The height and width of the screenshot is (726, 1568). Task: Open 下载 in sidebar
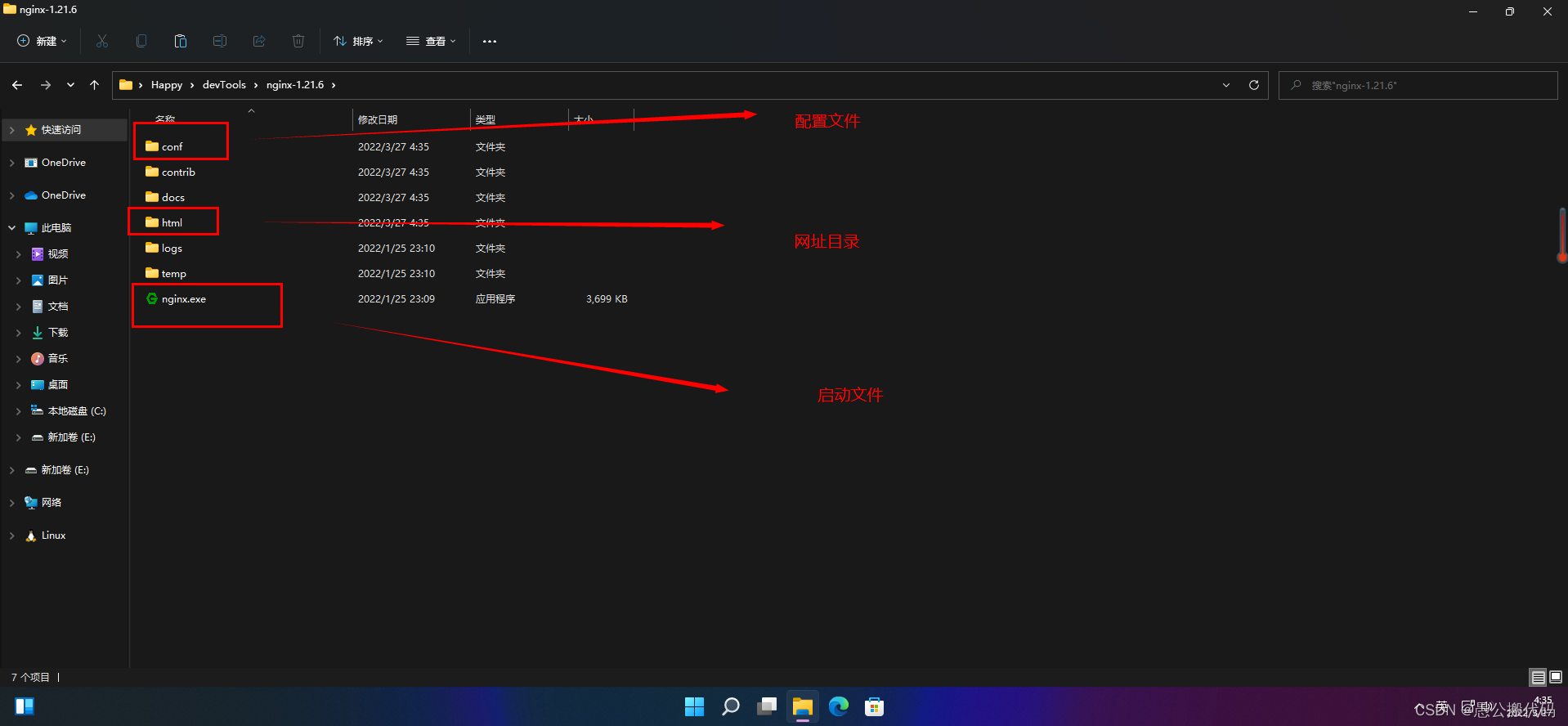pos(58,333)
